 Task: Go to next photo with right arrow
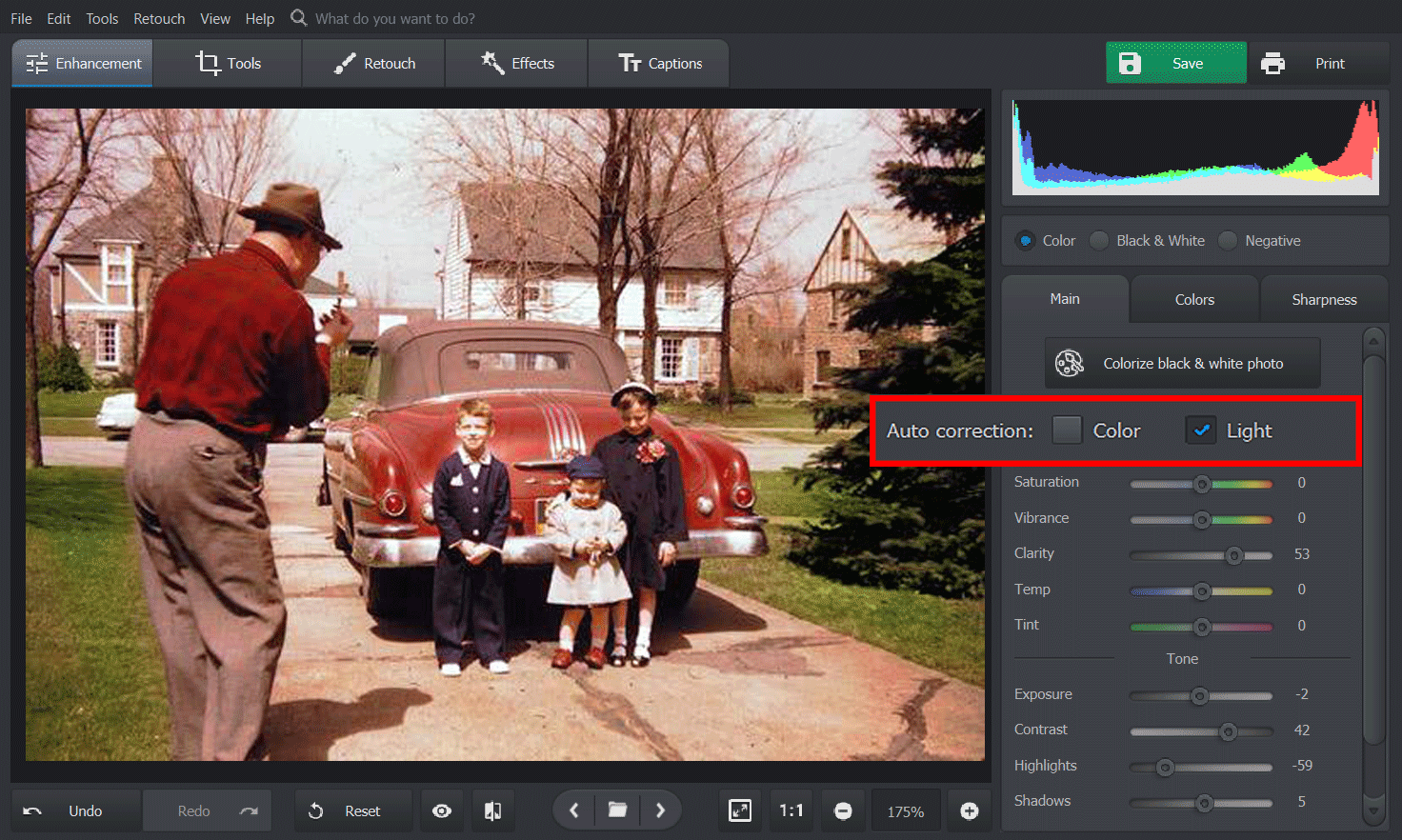point(661,810)
